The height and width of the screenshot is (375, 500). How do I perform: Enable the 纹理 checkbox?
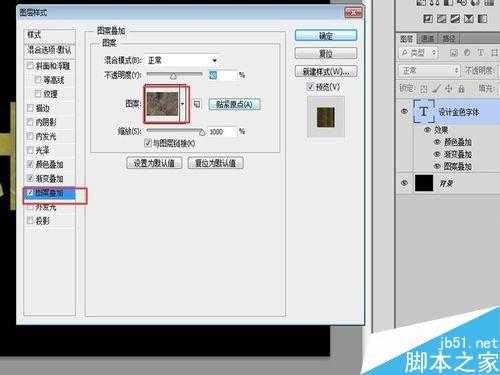click(38, 94)
